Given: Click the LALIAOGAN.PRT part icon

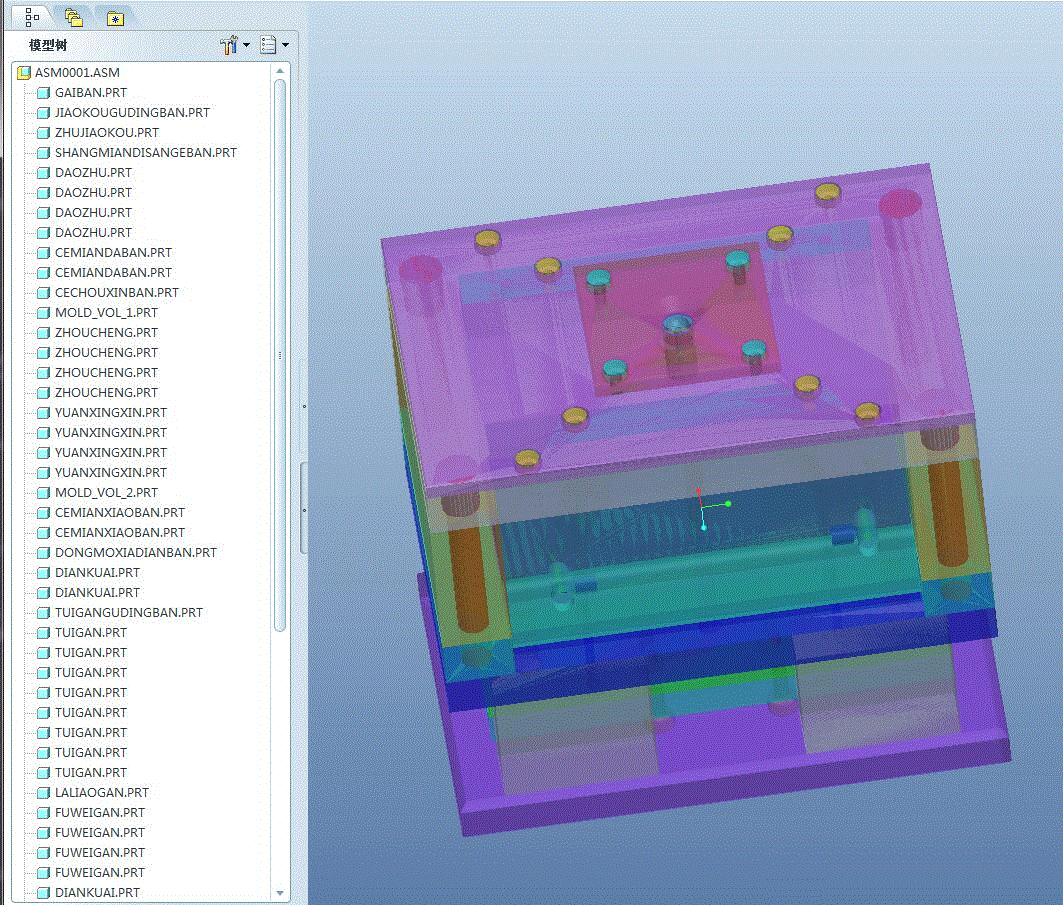Looking at the screenshot, I should [43, 792].
